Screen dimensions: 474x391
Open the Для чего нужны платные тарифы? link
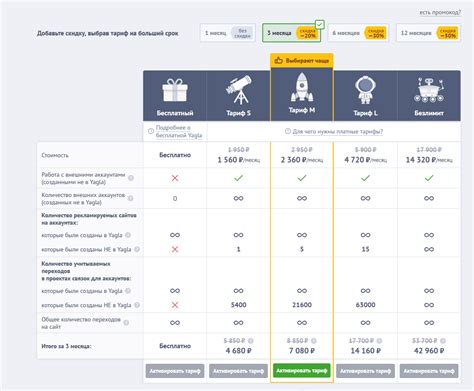pos(338,132)
